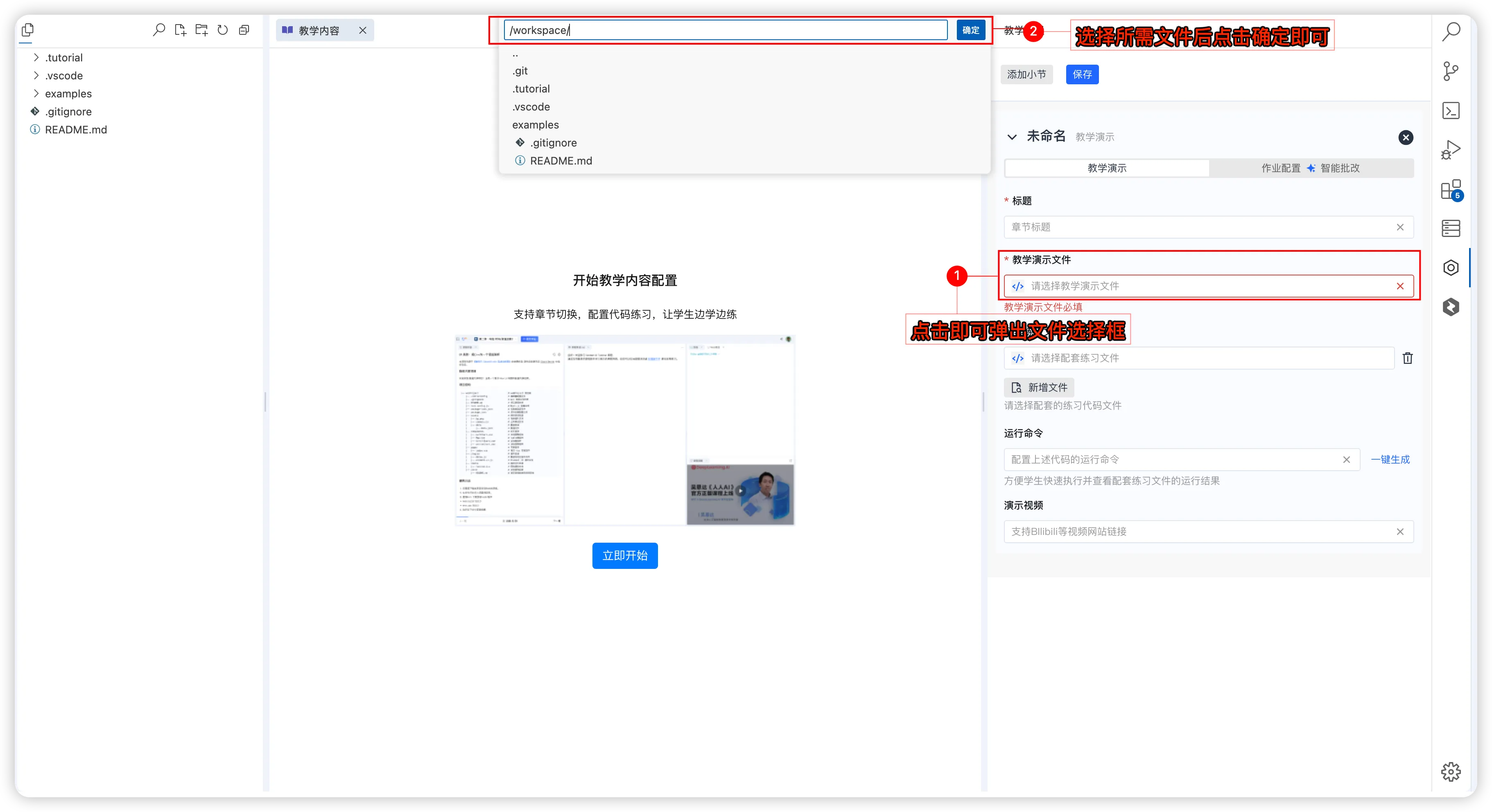The height and width of the screenshot is (812, 1492).
Task: Click the new folder icon in explorer
Action: [201, 29]
